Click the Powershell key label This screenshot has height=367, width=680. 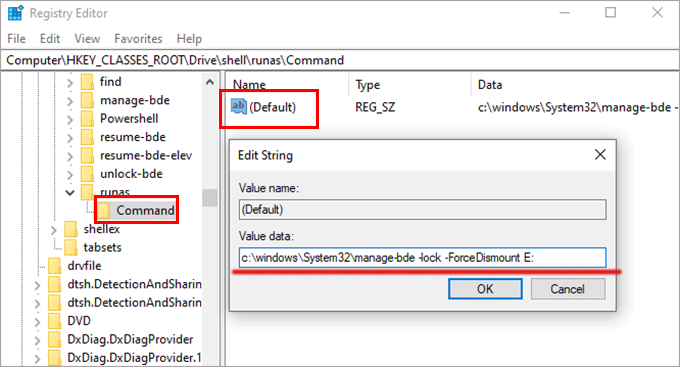pyautogui.click(x=129, y=118)
